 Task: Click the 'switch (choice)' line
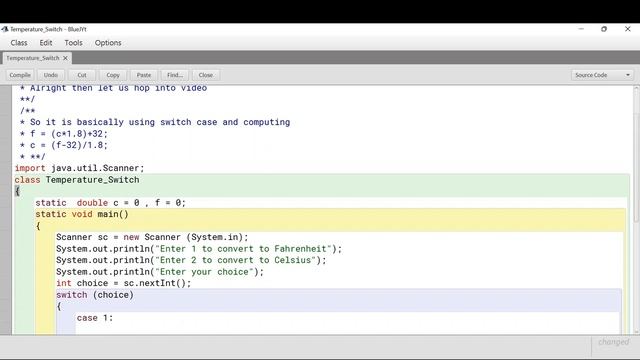click(95, 295)
